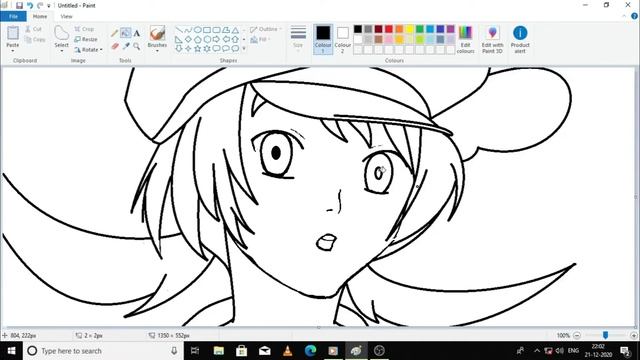
Task: Open File Explorer from taskbar
Action: (x=218, y=351)
